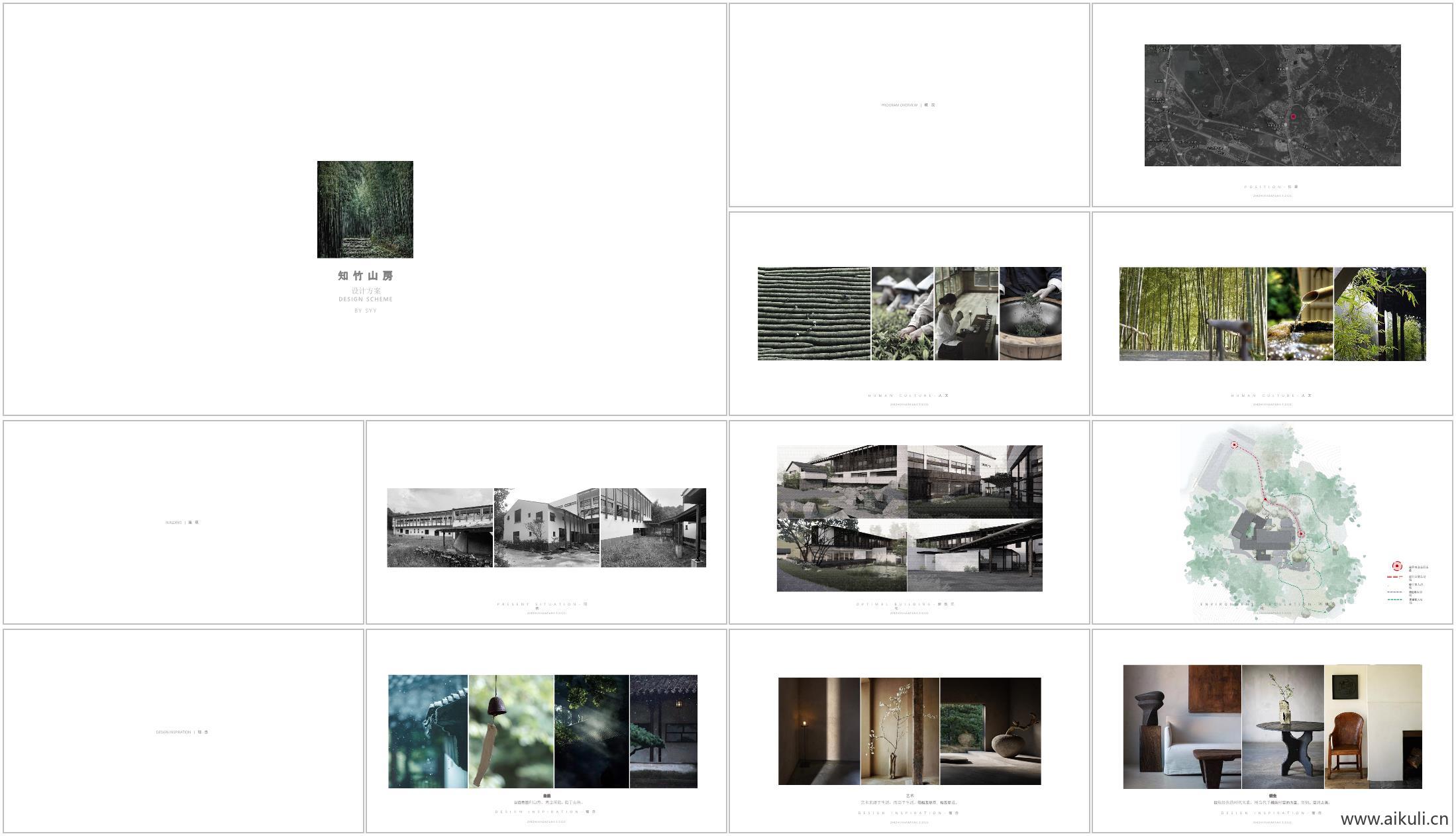The width and height of the screenshot is (1456, 836).
Task: Click the branch in vase by column photo
Action: click(900, 731)
